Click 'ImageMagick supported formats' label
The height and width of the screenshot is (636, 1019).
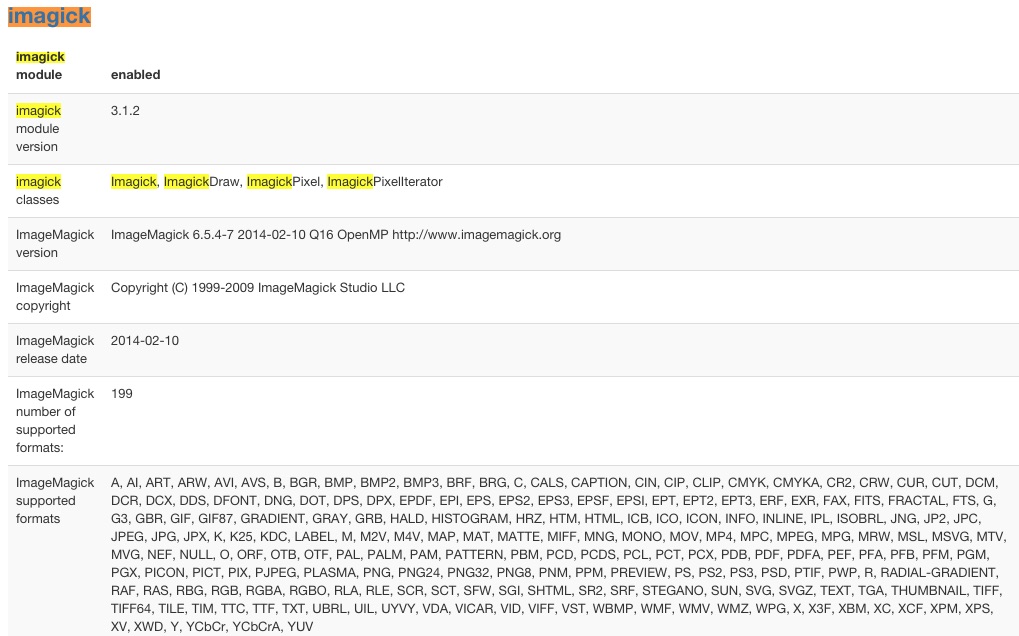(x=55, y=501)
